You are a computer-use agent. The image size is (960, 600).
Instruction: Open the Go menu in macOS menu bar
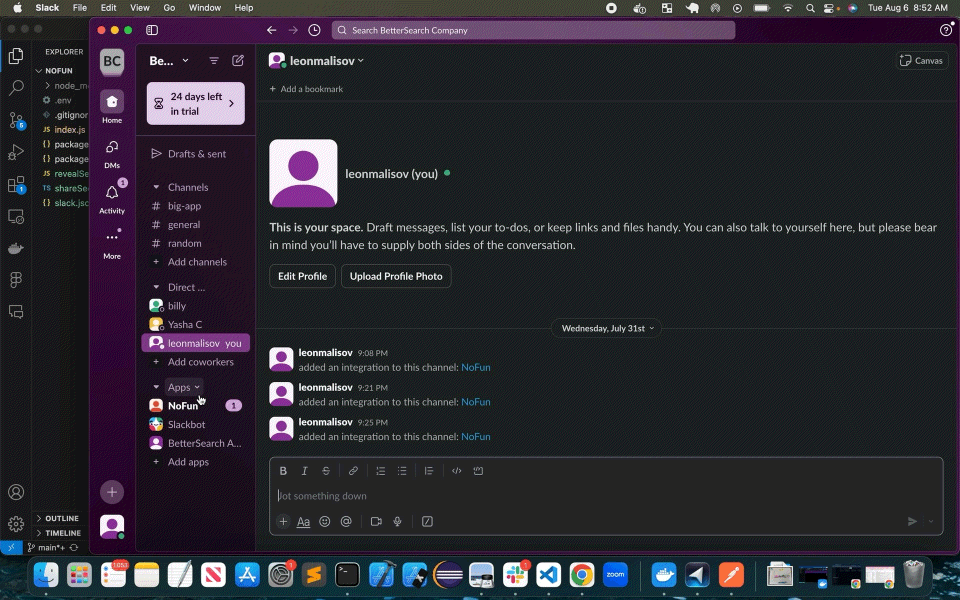(169, 8)
